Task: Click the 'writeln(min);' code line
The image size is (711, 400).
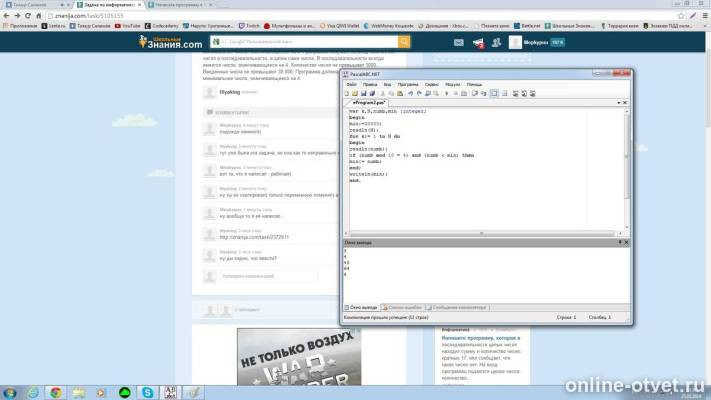Action: click(369, 174)
